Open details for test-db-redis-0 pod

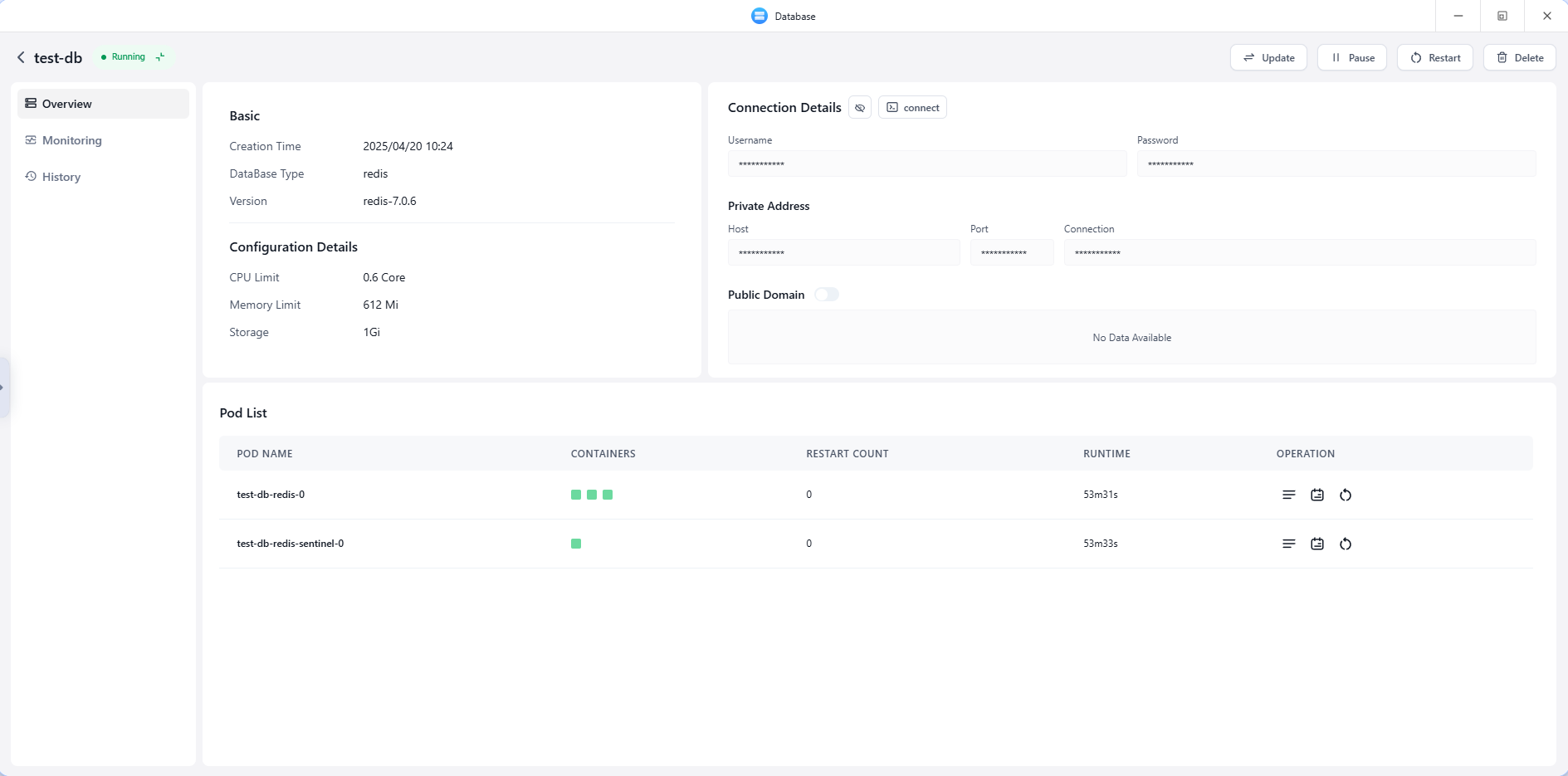(1317, 495)
